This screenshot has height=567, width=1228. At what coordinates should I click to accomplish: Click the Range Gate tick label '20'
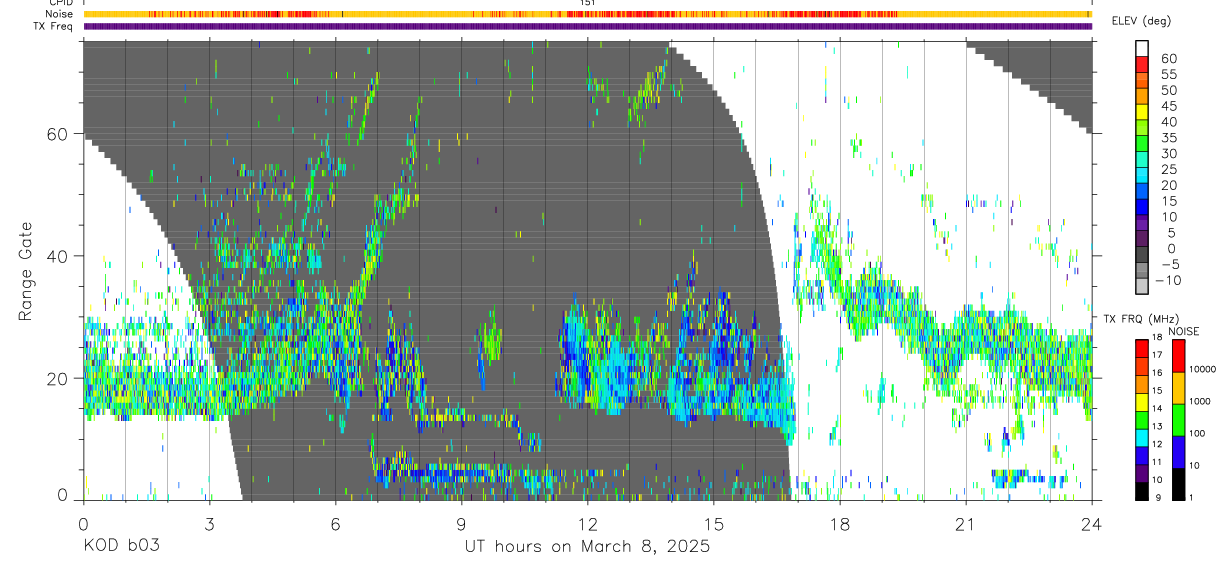point(56,378)
